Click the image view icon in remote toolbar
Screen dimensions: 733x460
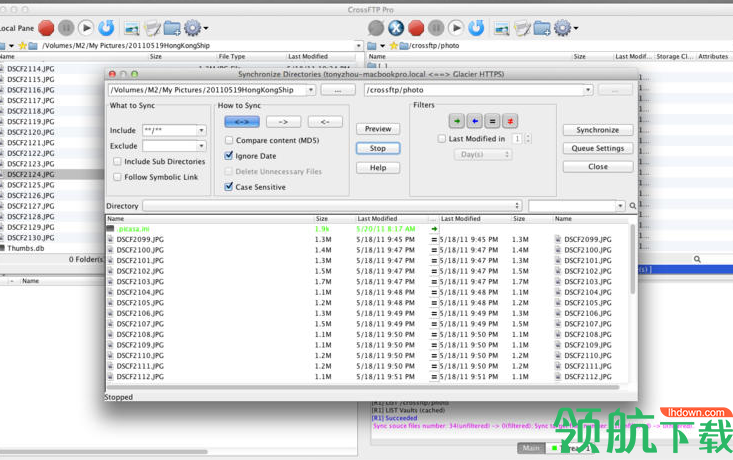502,29
